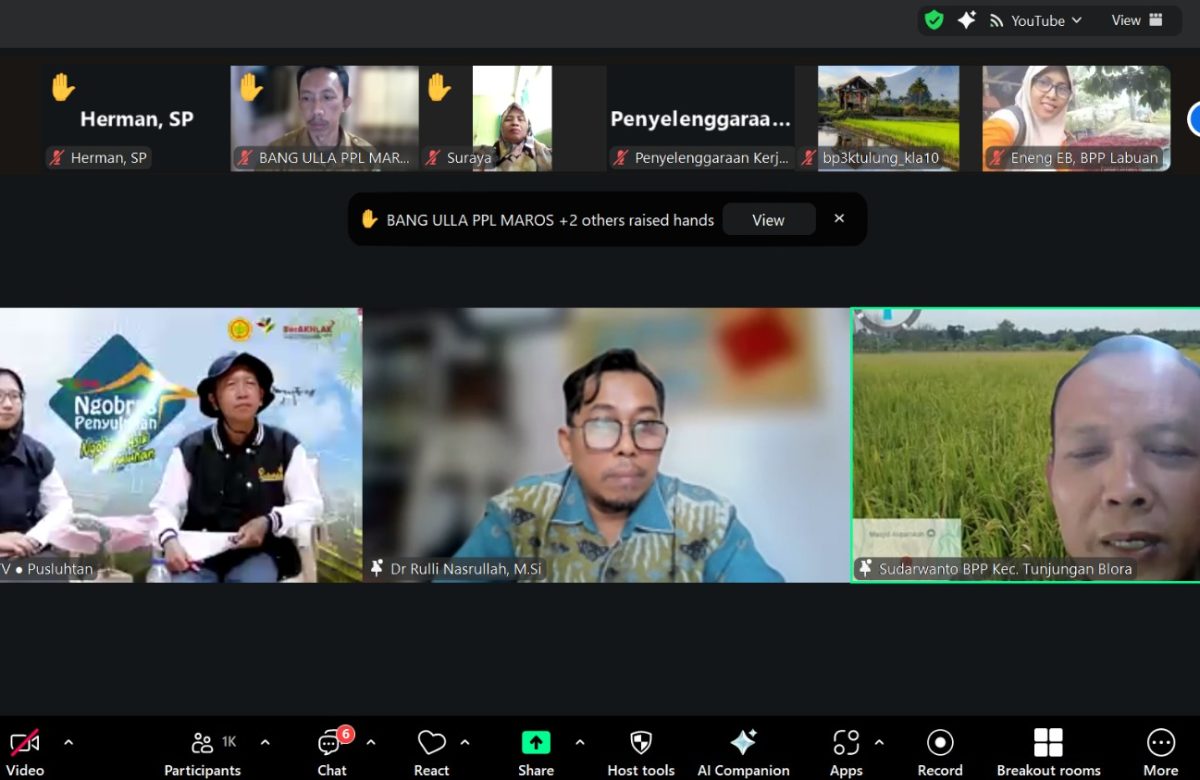Open Breakout rooms
1200x780 pixels.
coord(1048,752)
